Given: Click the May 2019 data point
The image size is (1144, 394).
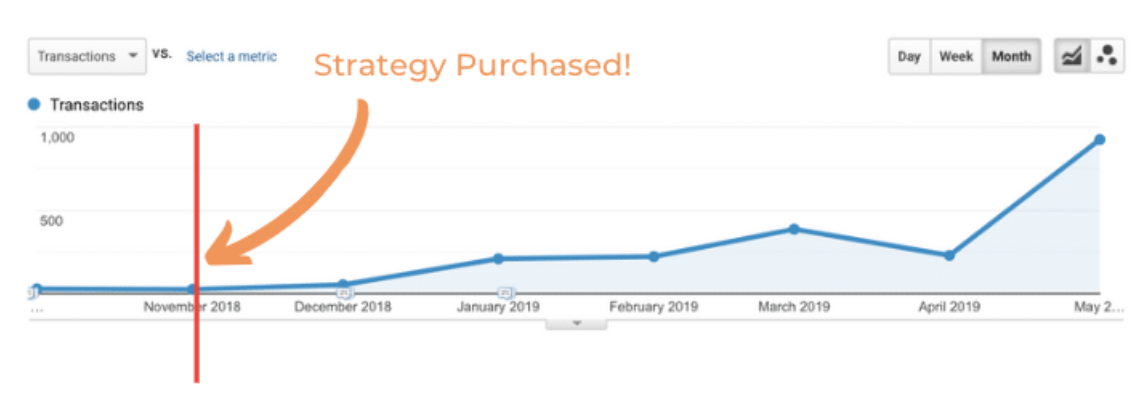Looking at the screenshot, I should click(x=1099, y=139).
